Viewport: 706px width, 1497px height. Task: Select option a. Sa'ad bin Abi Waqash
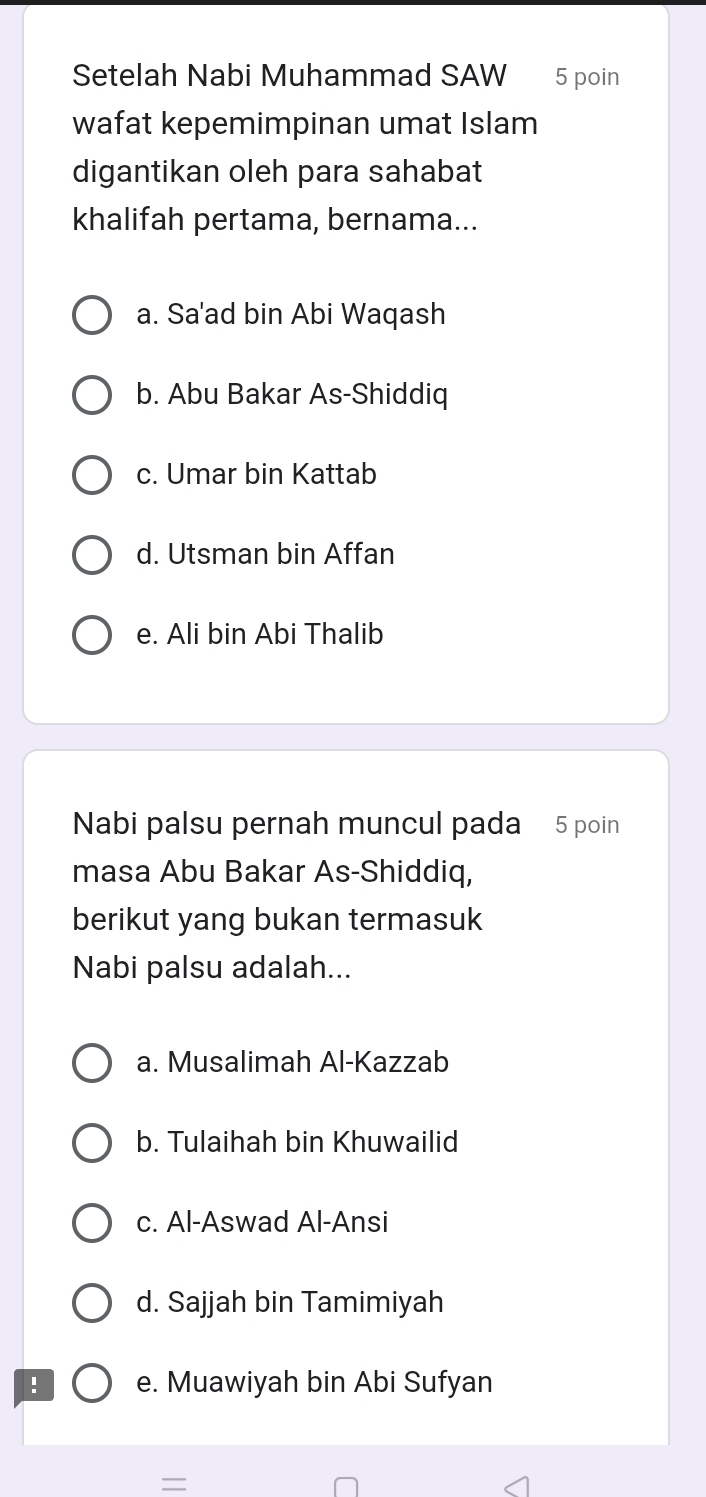click(x=92, y=315)
